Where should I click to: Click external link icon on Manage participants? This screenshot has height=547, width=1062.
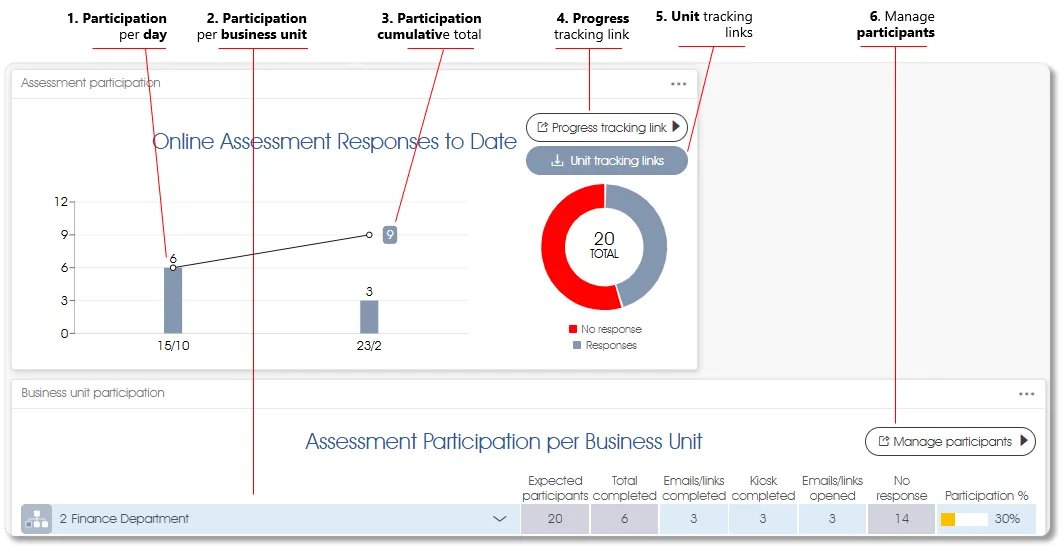point(883,442)
